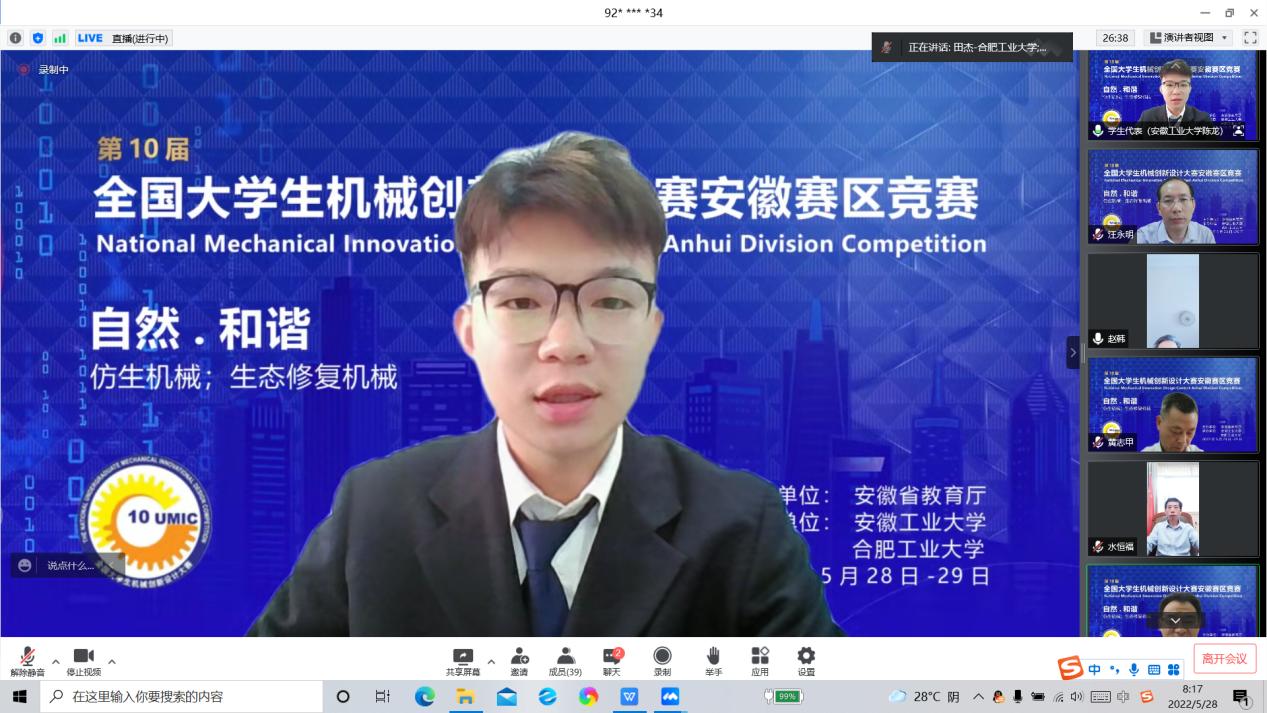Select the 汪永明 participant video thumbnail
Screen dimensions: 1267x713
(x=1172, y=197)
